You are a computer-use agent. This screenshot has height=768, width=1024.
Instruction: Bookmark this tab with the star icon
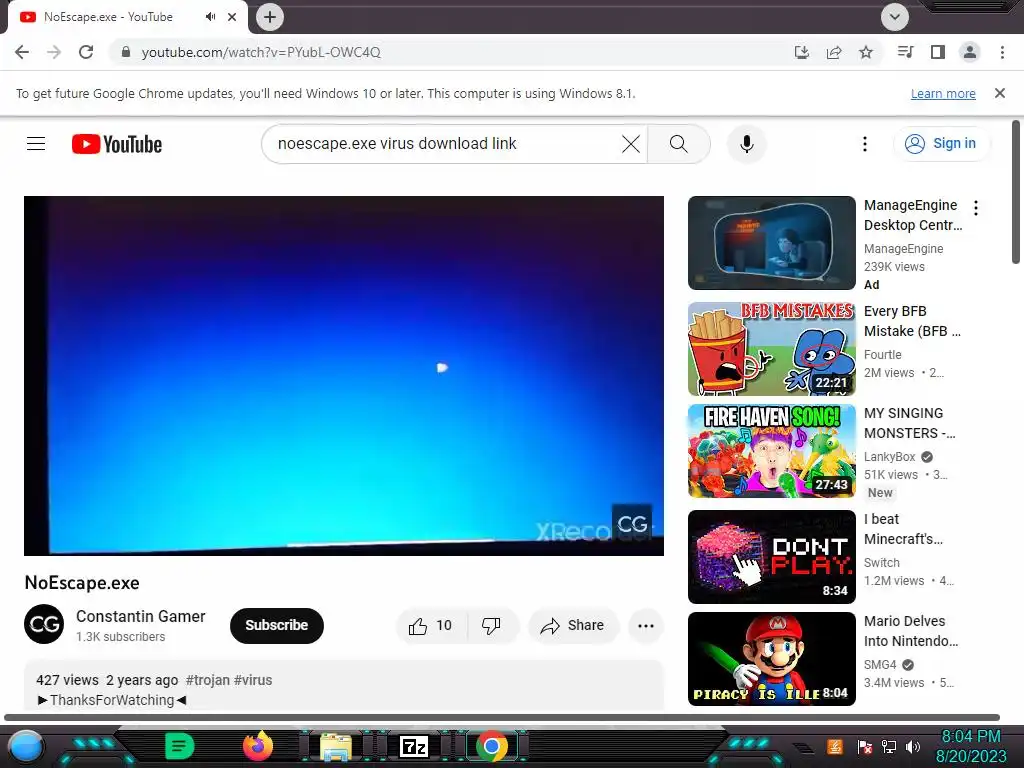(x=866, y=52)
